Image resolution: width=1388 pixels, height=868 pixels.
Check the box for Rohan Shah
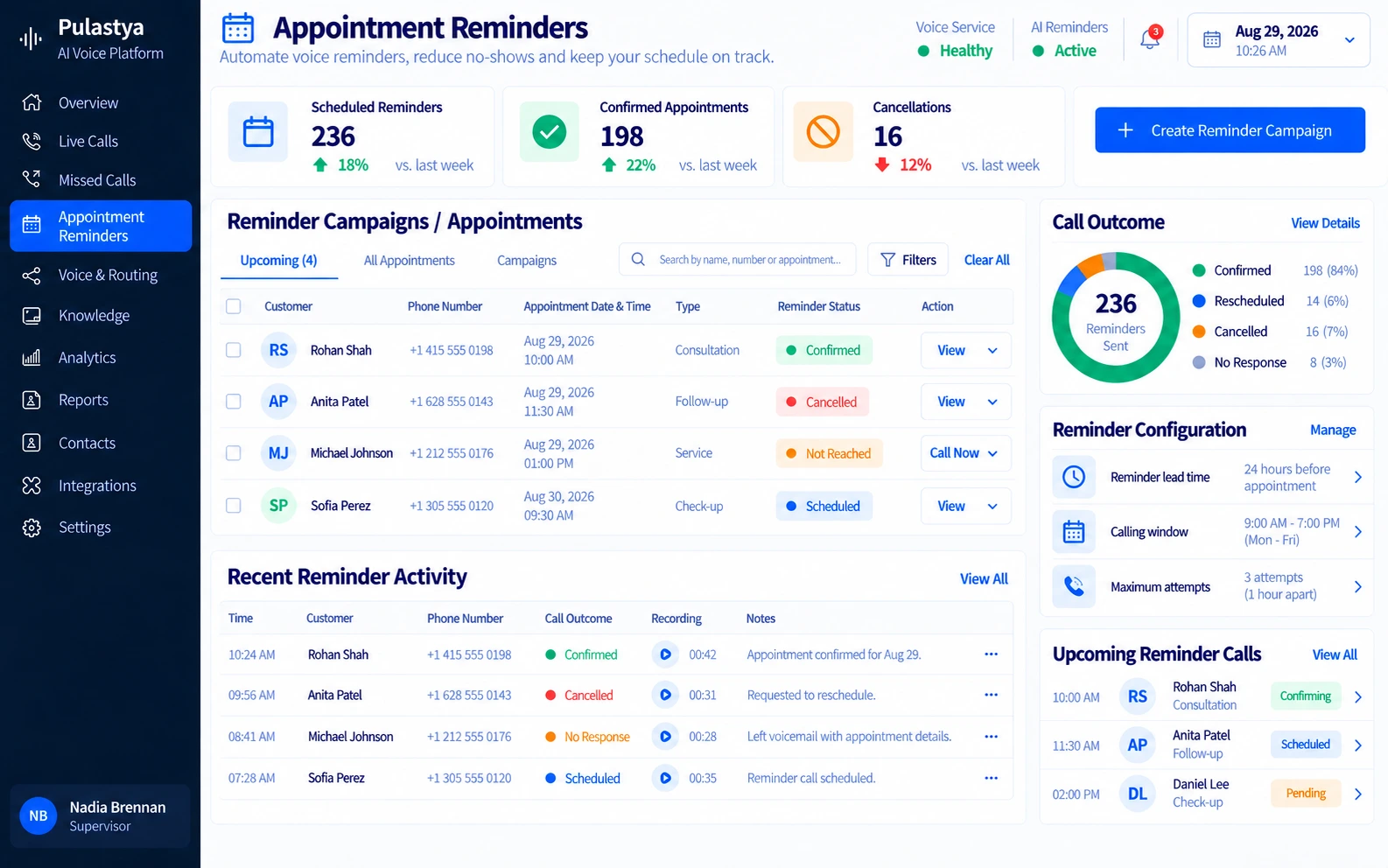point(234,350)
